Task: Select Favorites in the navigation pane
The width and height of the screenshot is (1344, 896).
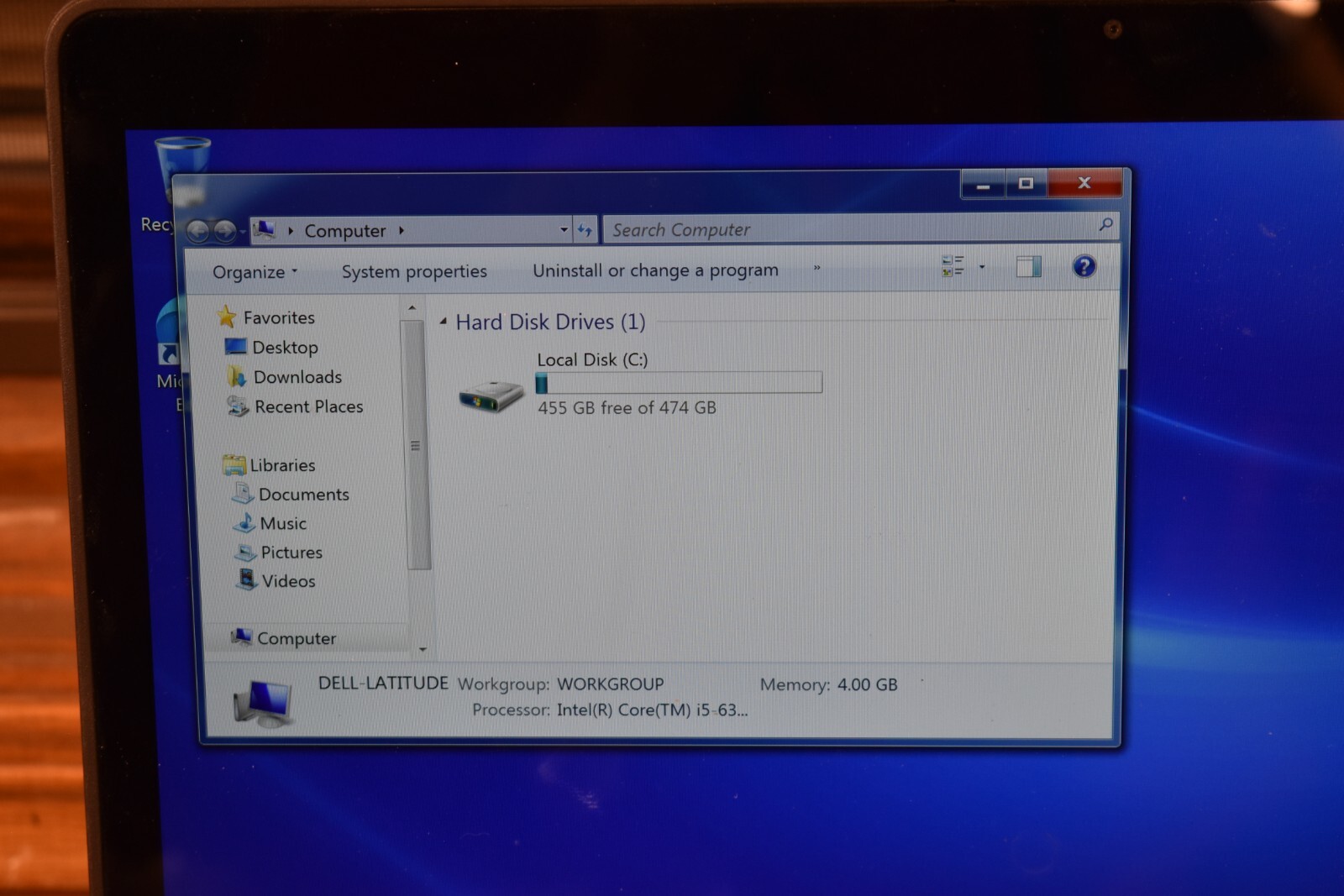Action: pos(279,317)
